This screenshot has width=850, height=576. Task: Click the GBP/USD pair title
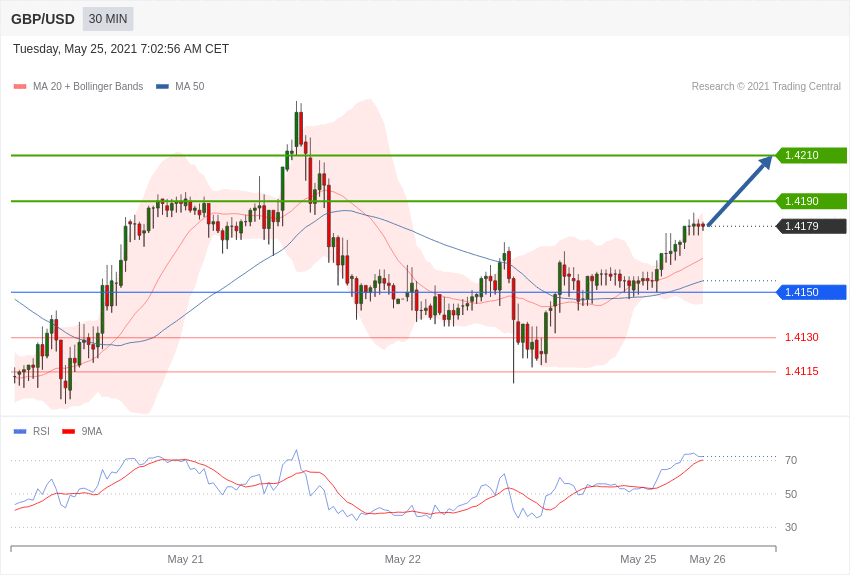tap(43, 20)
